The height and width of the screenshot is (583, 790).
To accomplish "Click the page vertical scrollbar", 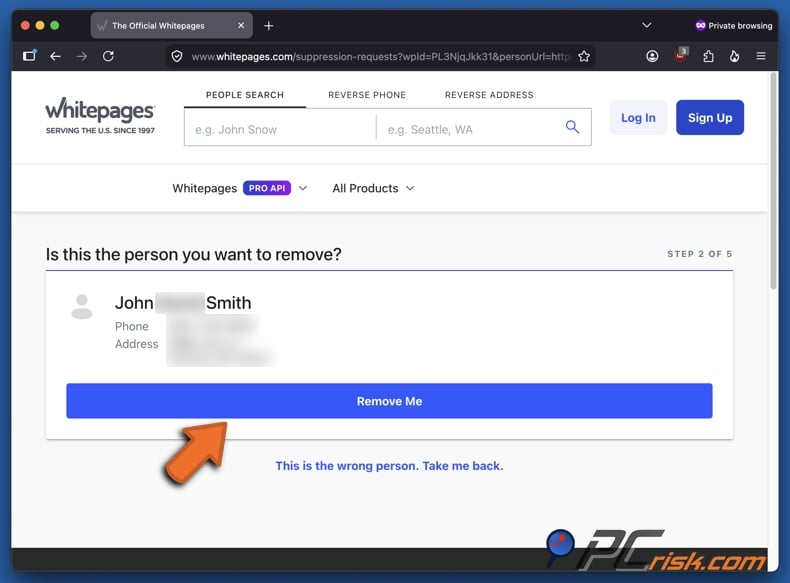I will pos(773,181).
